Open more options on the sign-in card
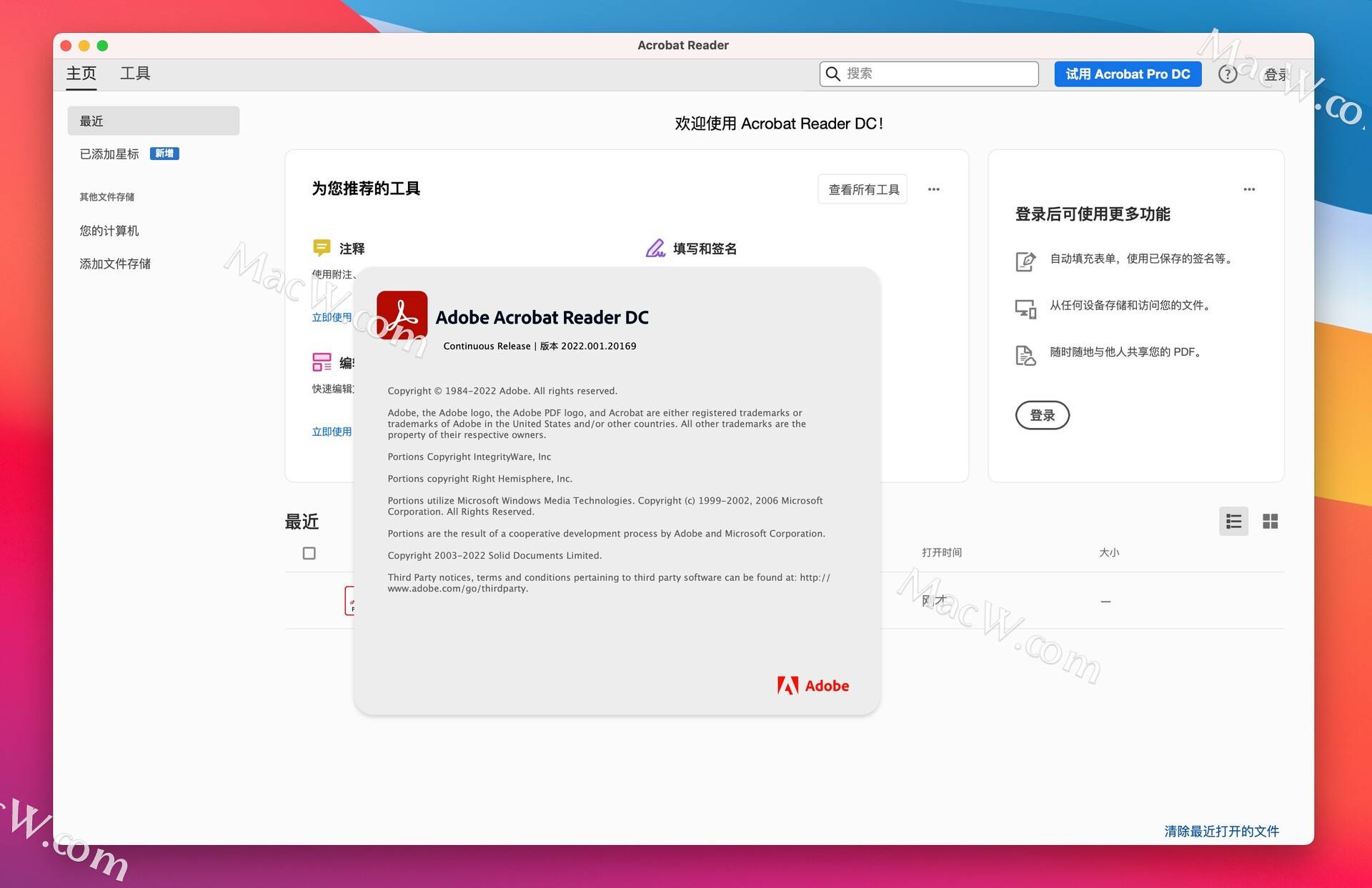Image resolution: width=1372 pixels, height=888 pixels. tap(1249, 189)
